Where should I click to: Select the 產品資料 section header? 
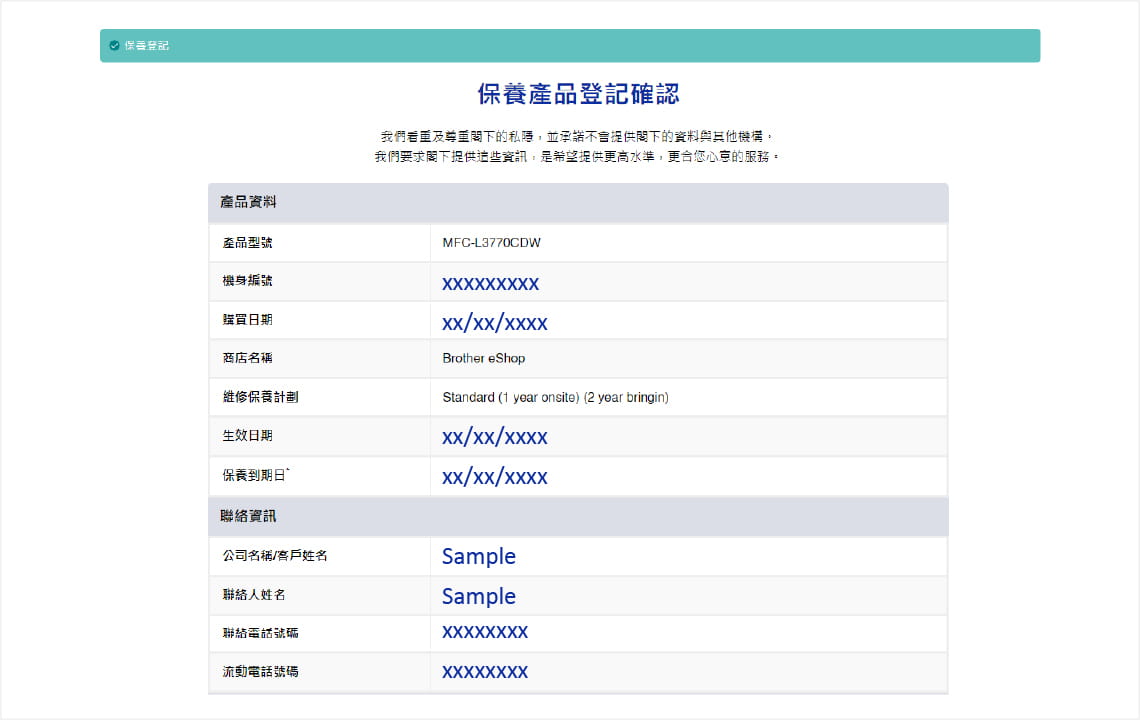click(248, 202)
